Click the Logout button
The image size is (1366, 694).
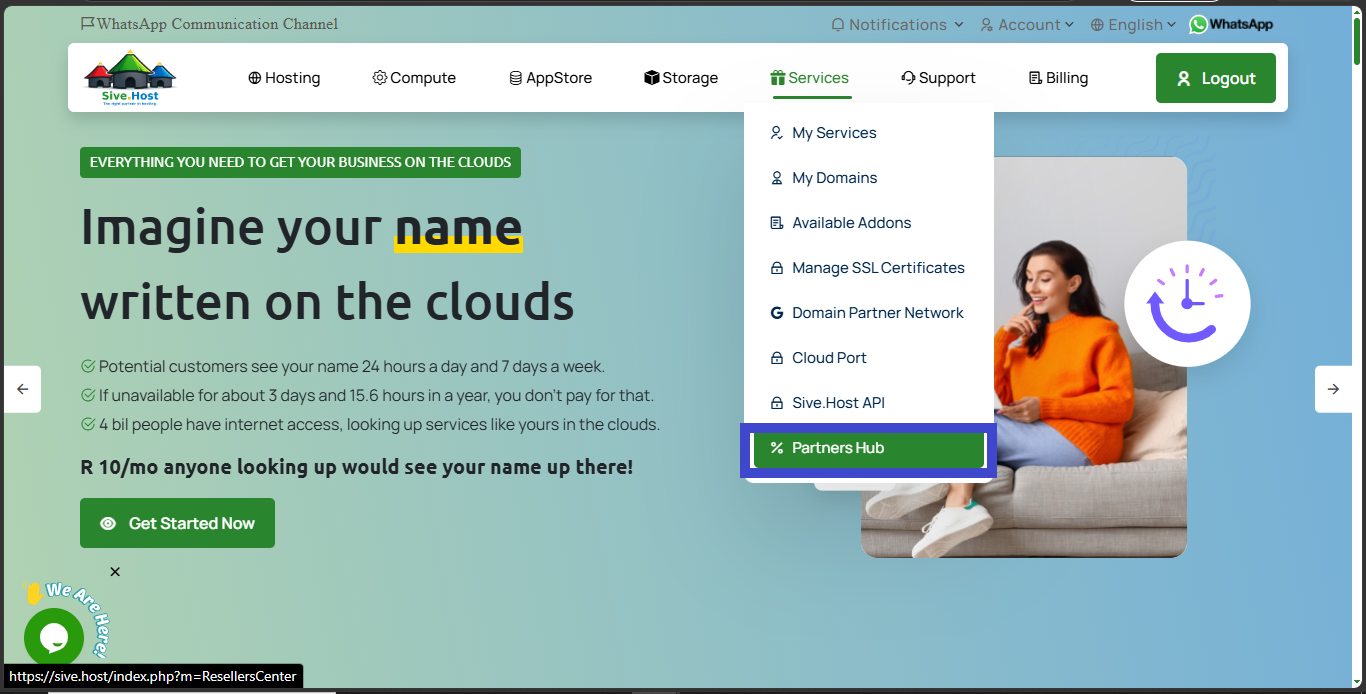point(1216,78)
